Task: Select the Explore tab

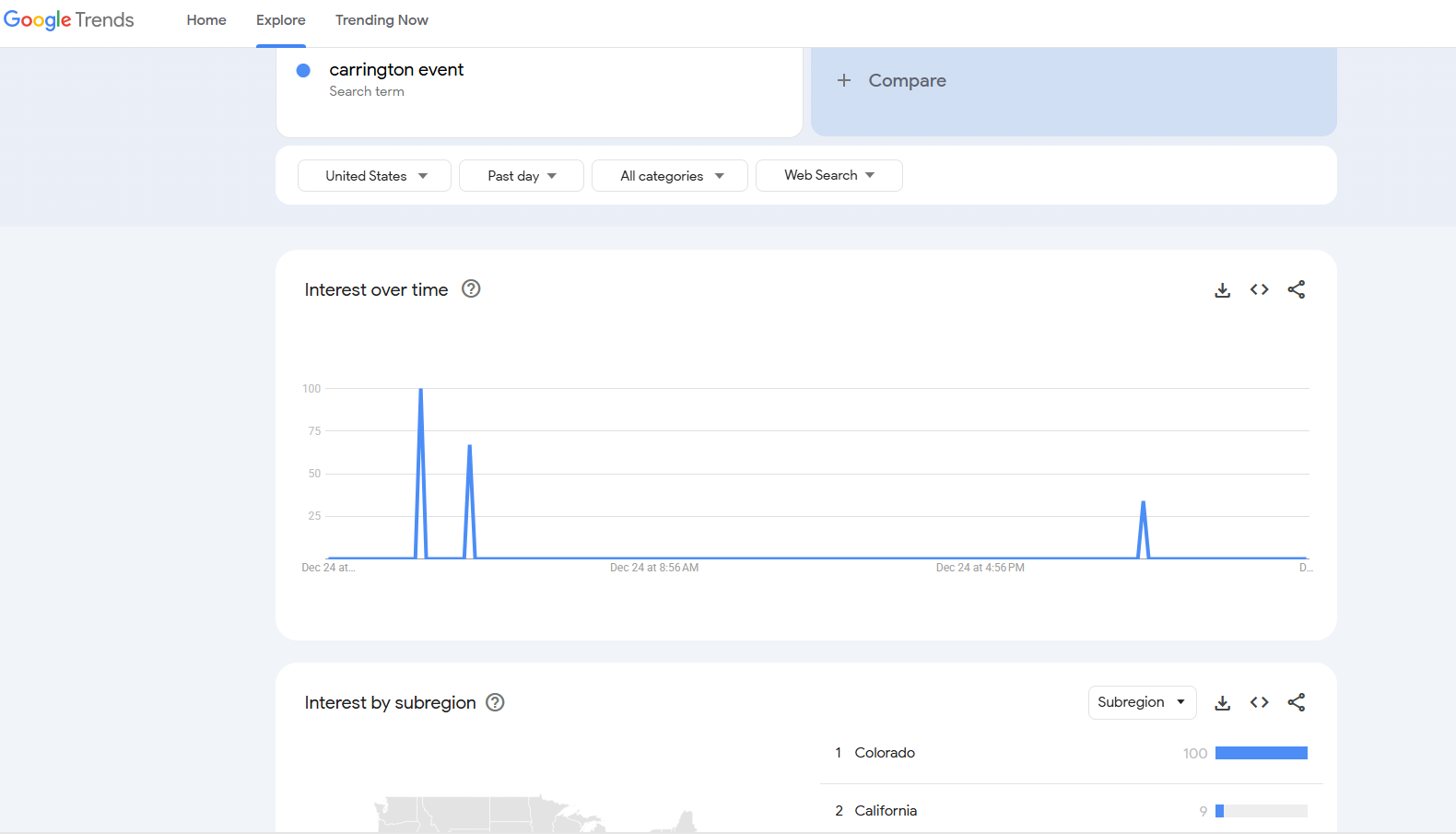Action: click(x=281, y=20)
